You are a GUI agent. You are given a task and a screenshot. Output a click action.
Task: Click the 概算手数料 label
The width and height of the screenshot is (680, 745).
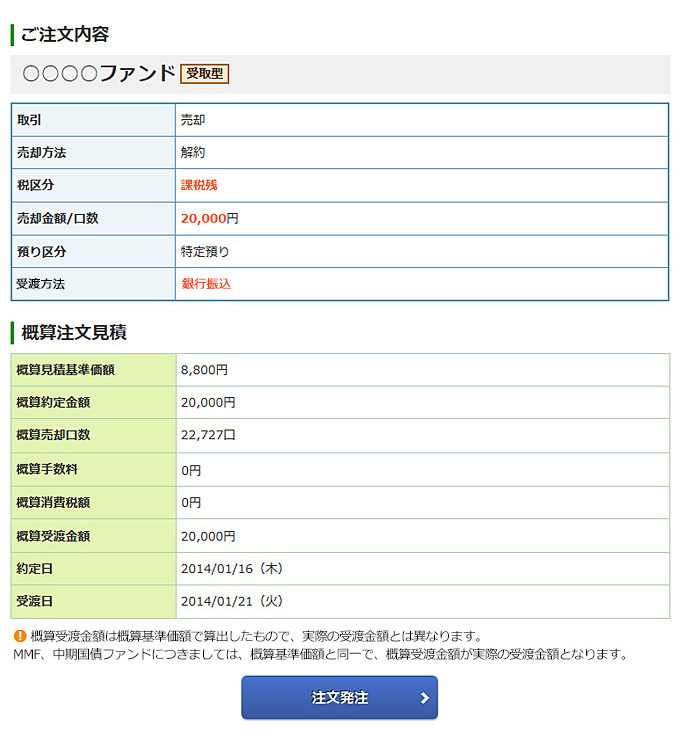(47, 469)
